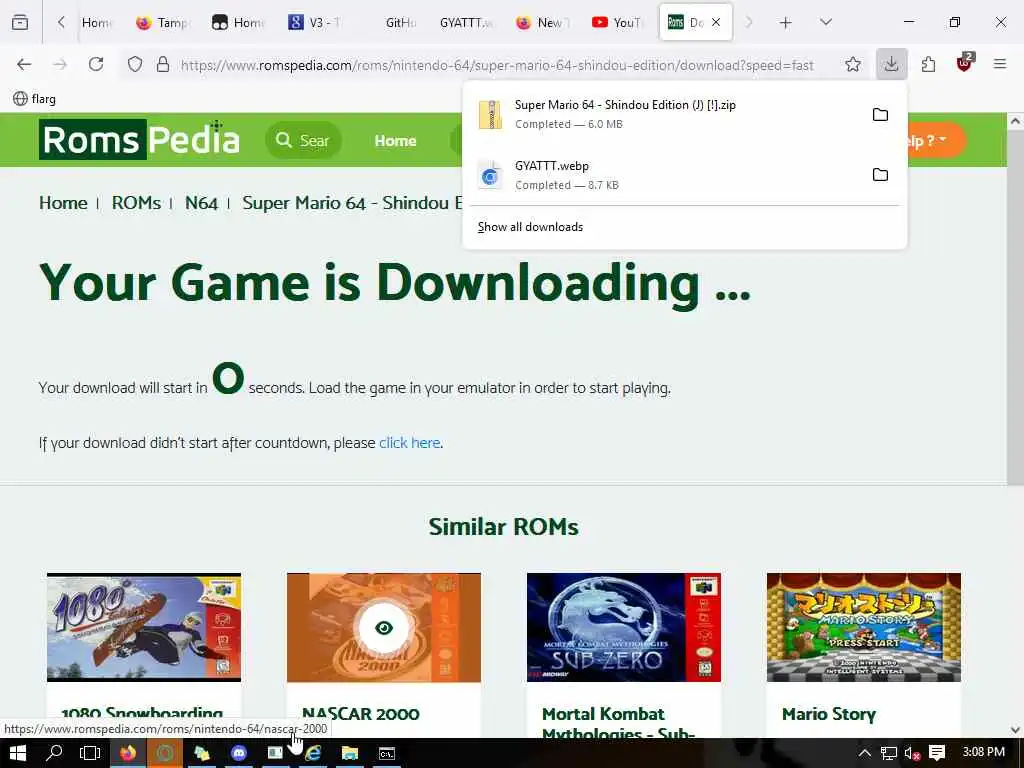Bookmark this page with the star

coord(852,64)
